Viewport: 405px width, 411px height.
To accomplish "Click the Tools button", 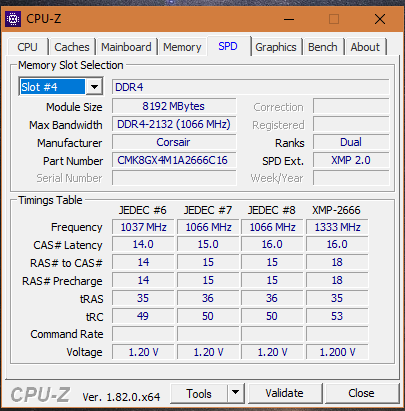I will pyautogui.click(x=199, y=393).
